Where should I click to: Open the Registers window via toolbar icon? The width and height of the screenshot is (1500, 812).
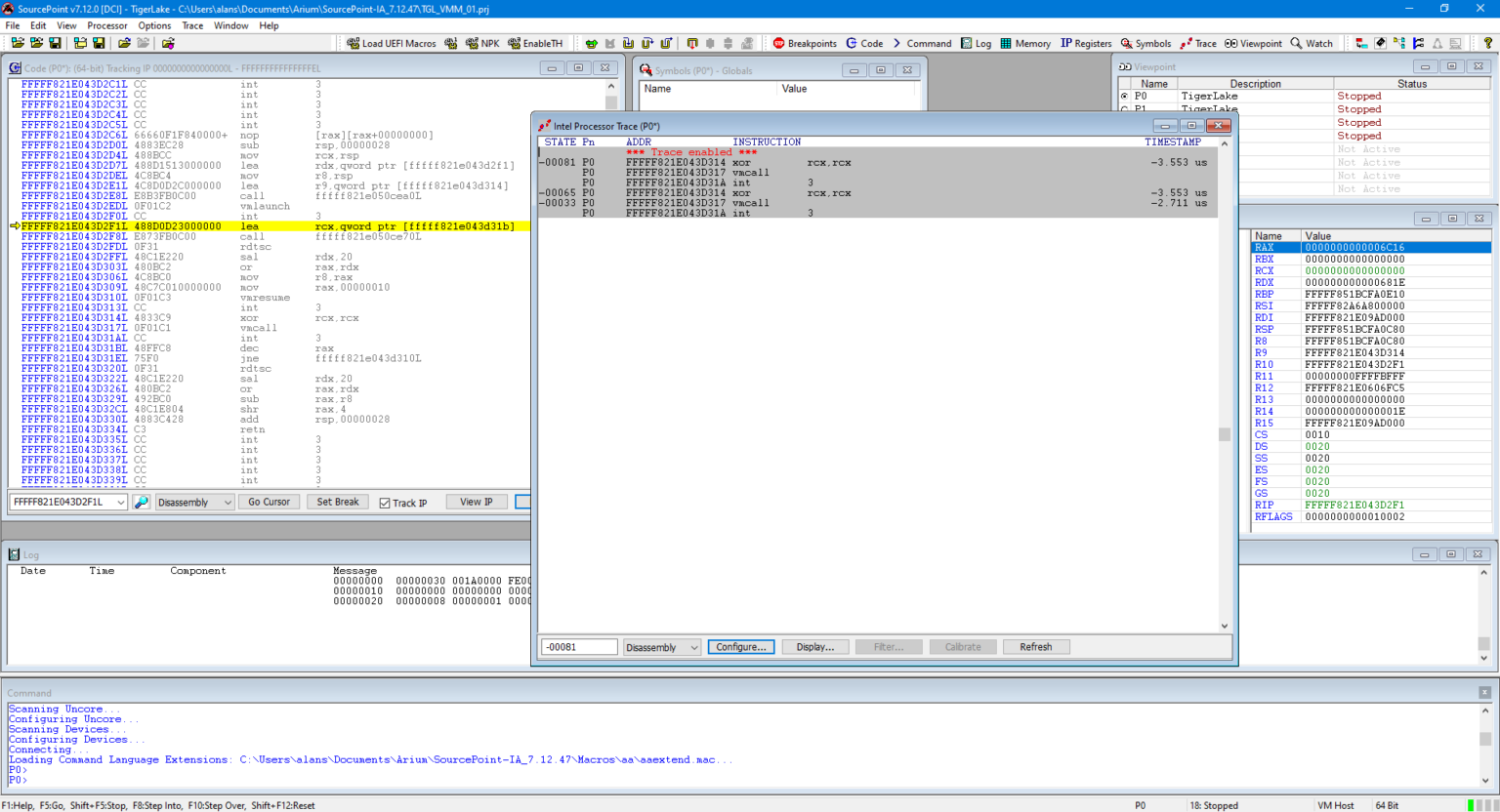(1082, 43)
